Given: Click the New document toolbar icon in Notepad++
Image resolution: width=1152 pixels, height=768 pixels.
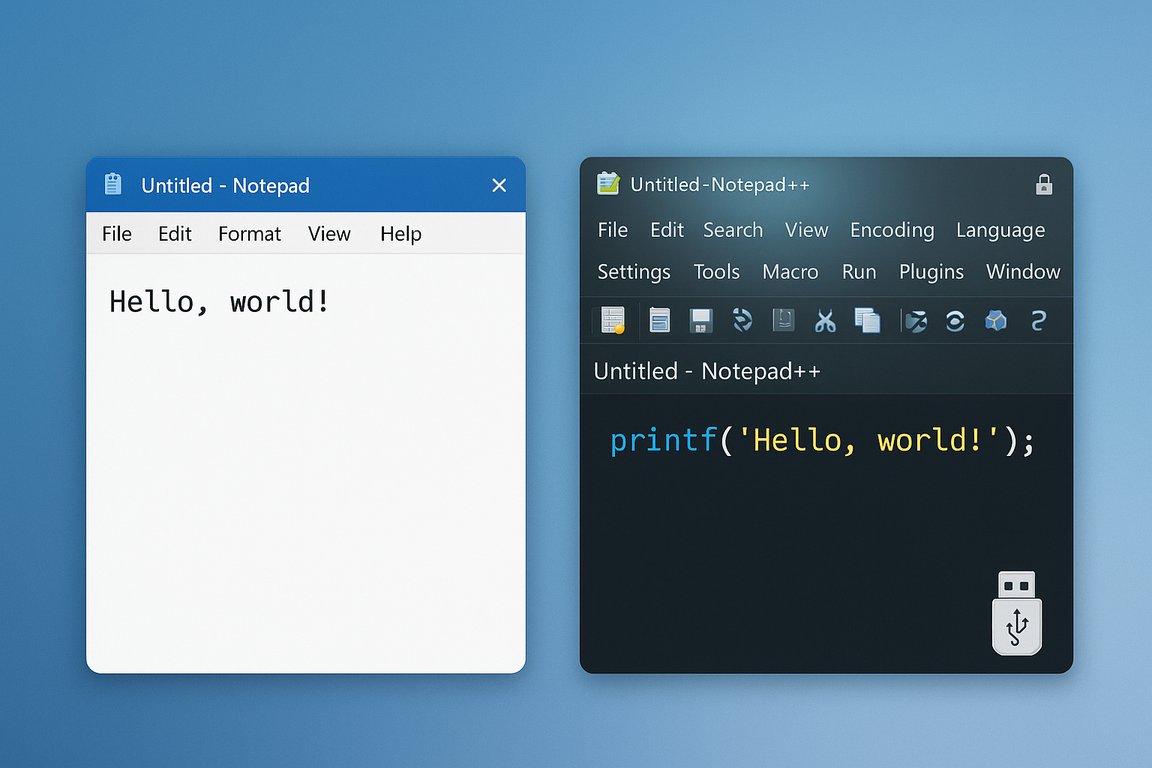Looking at the screenshot, I should coord(613,320).
